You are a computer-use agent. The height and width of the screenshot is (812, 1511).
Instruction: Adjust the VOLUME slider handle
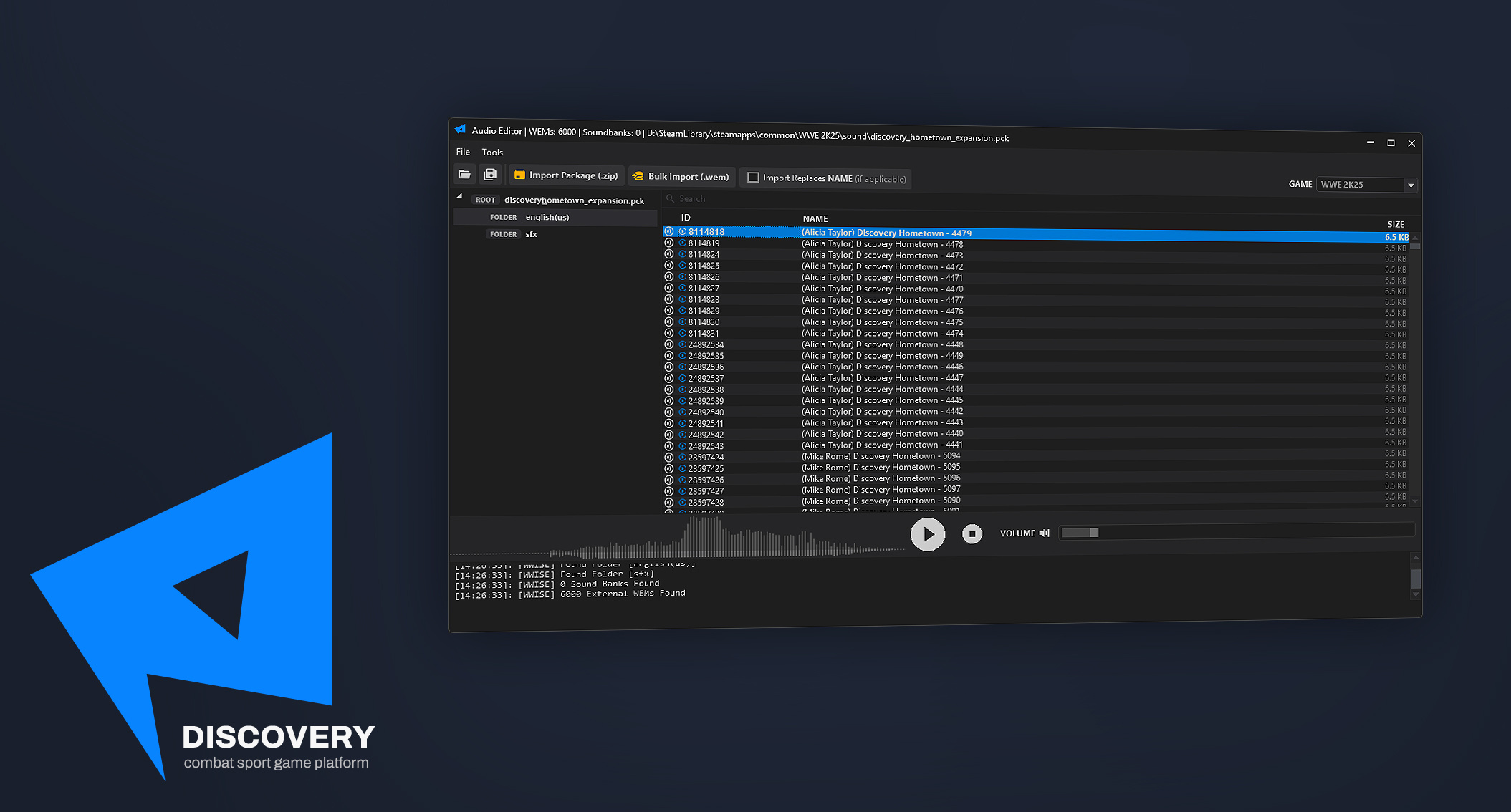[1094, 532]
